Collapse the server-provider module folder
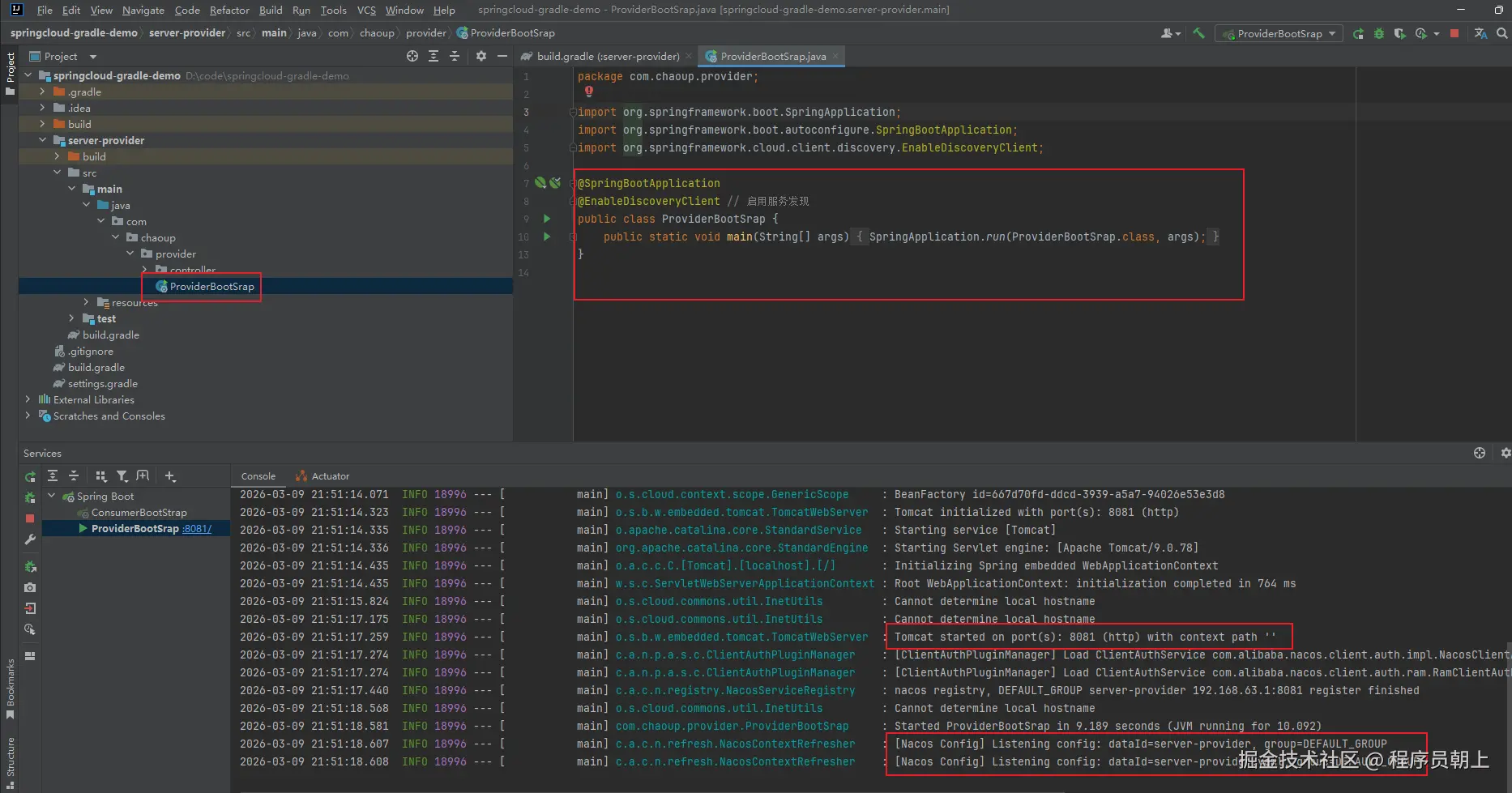The image size is (1512, 793). click(x=43, y=140)
